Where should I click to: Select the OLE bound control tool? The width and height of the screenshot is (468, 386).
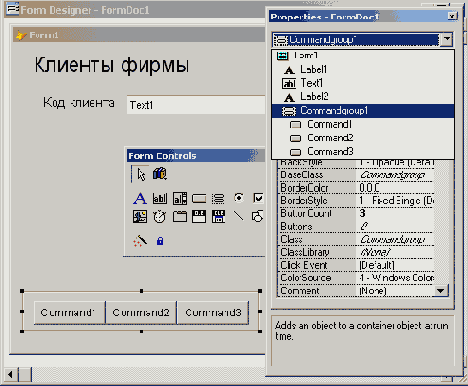[x=218, y=217]
